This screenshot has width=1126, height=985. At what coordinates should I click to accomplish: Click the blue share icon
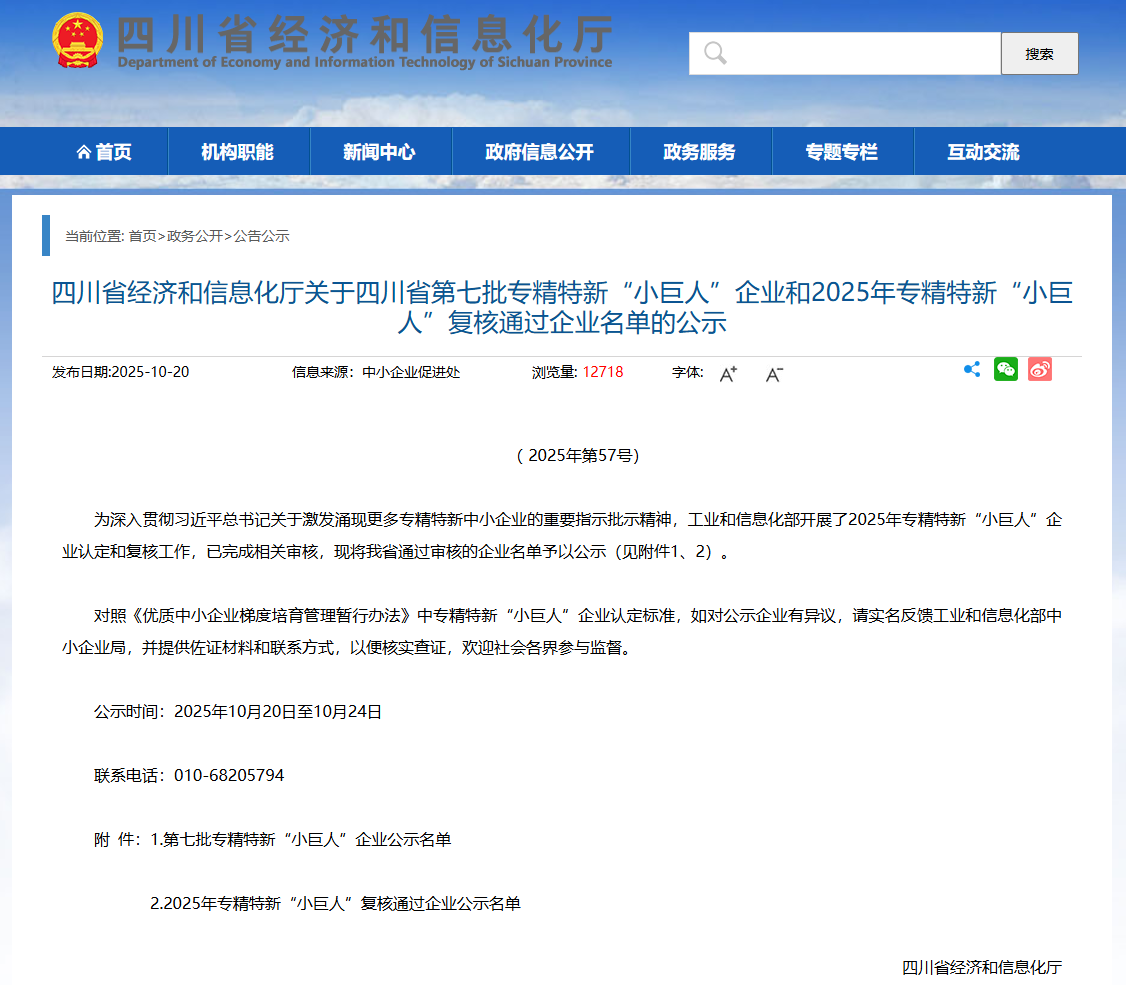971,370
